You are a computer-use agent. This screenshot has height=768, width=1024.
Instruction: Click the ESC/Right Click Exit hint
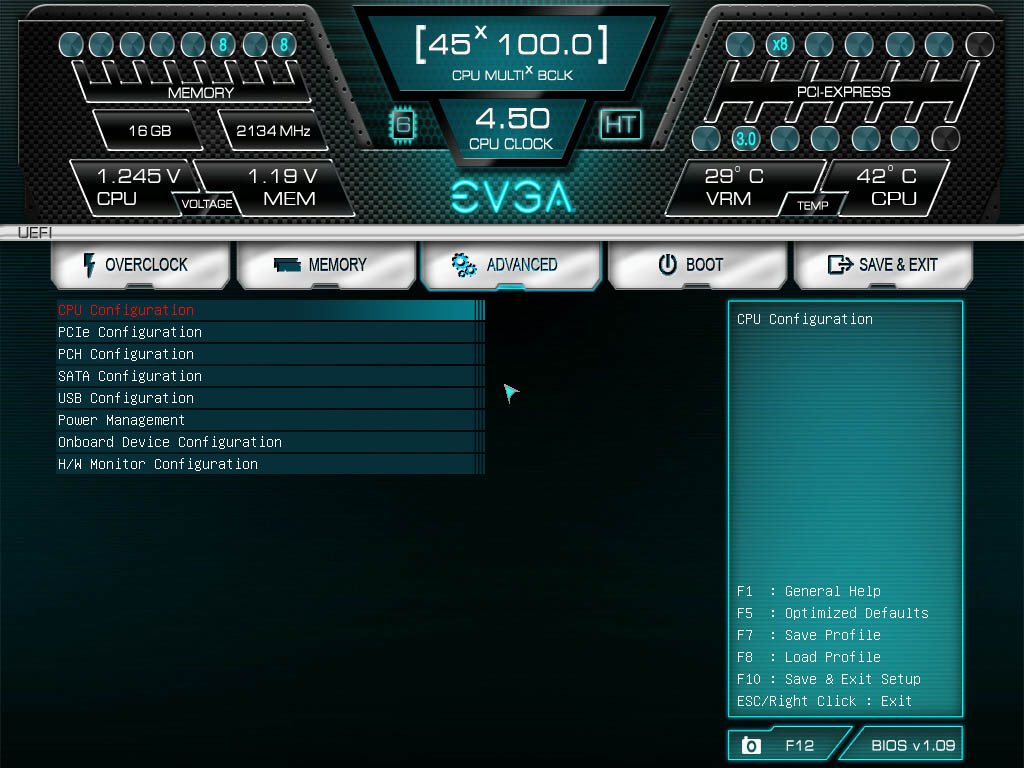coord(824,701)
